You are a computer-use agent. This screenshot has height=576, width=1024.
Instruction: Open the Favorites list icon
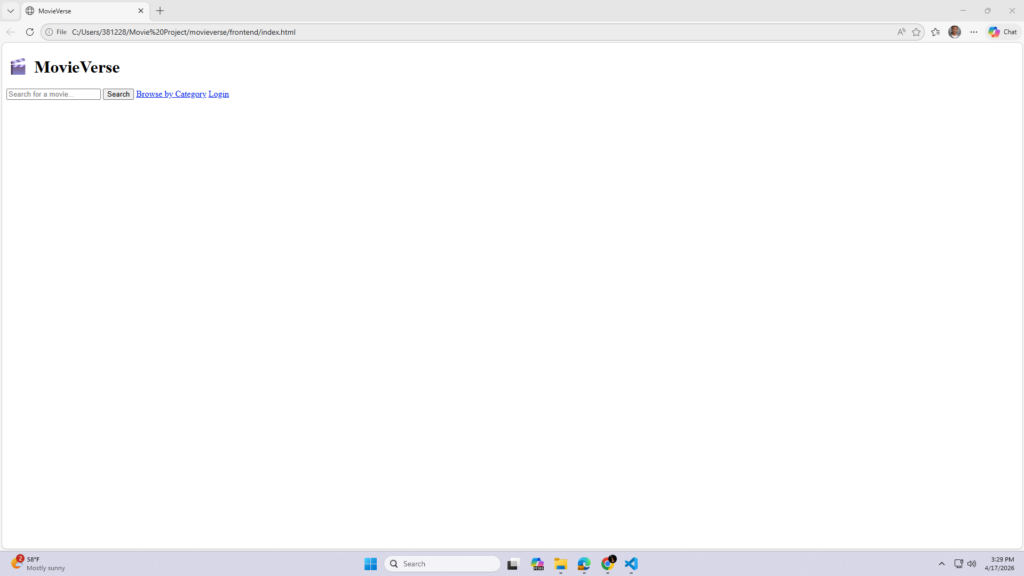936,32
